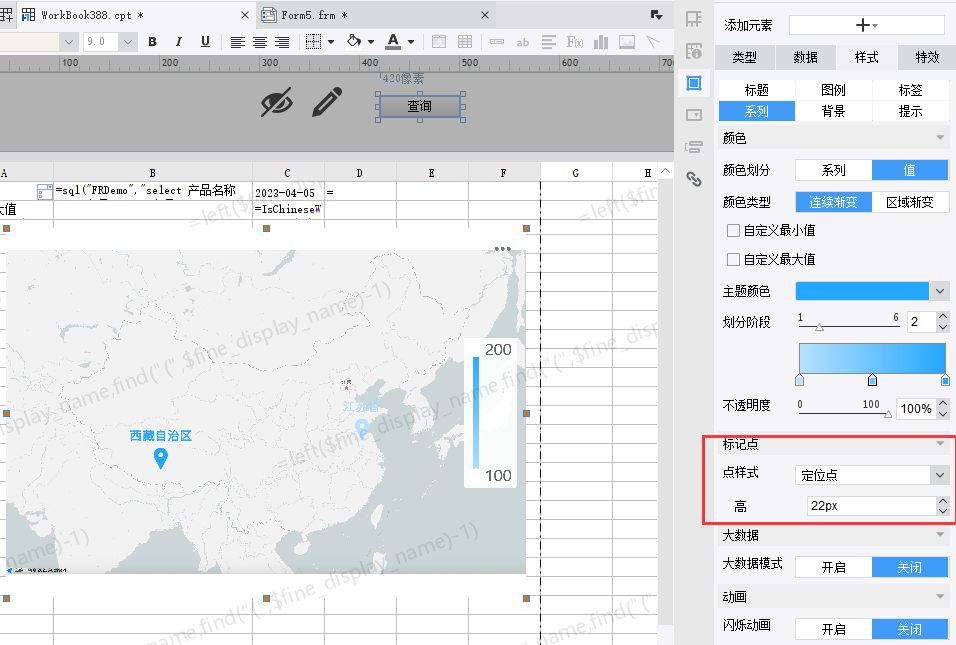Insert image using the picture icon
Viewport: 956px width, 645px height.
tap(627, 42)
